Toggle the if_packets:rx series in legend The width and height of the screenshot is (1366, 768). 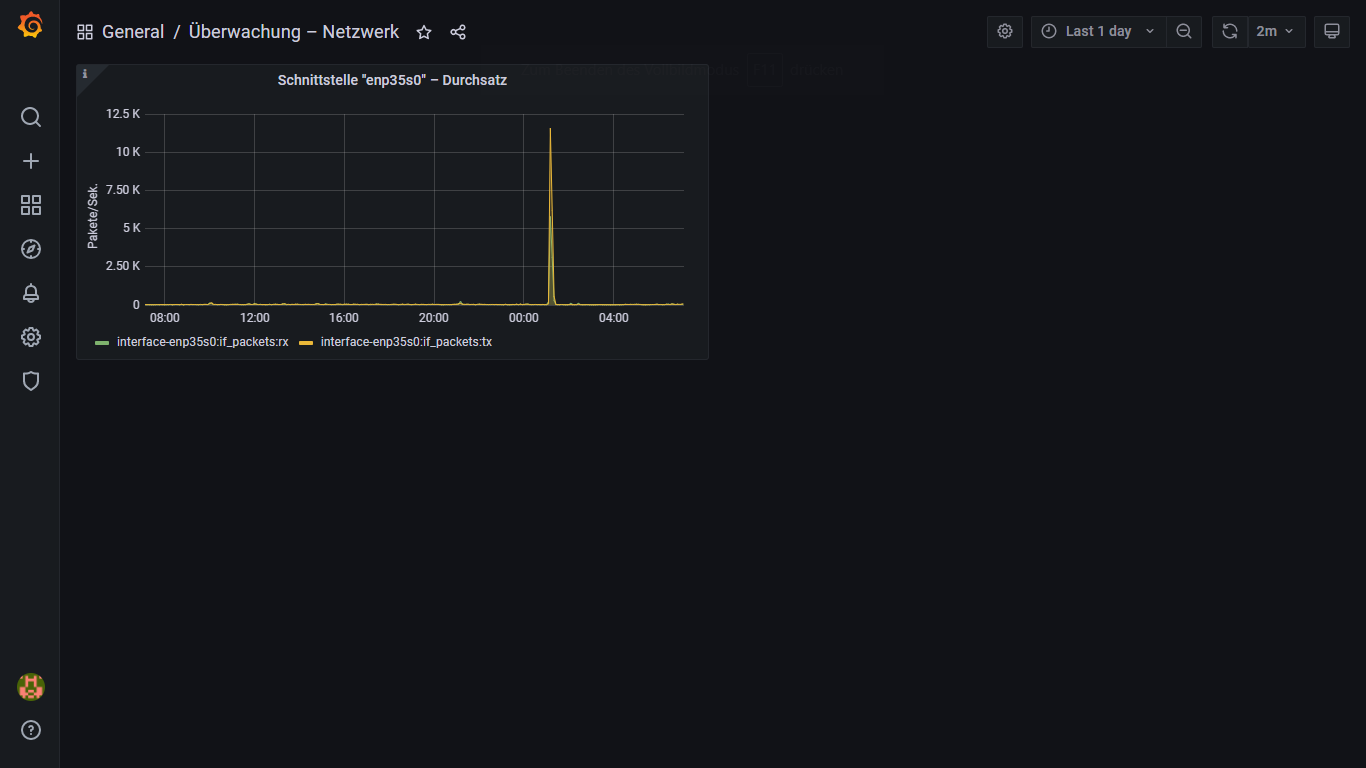tap(202, 342)
